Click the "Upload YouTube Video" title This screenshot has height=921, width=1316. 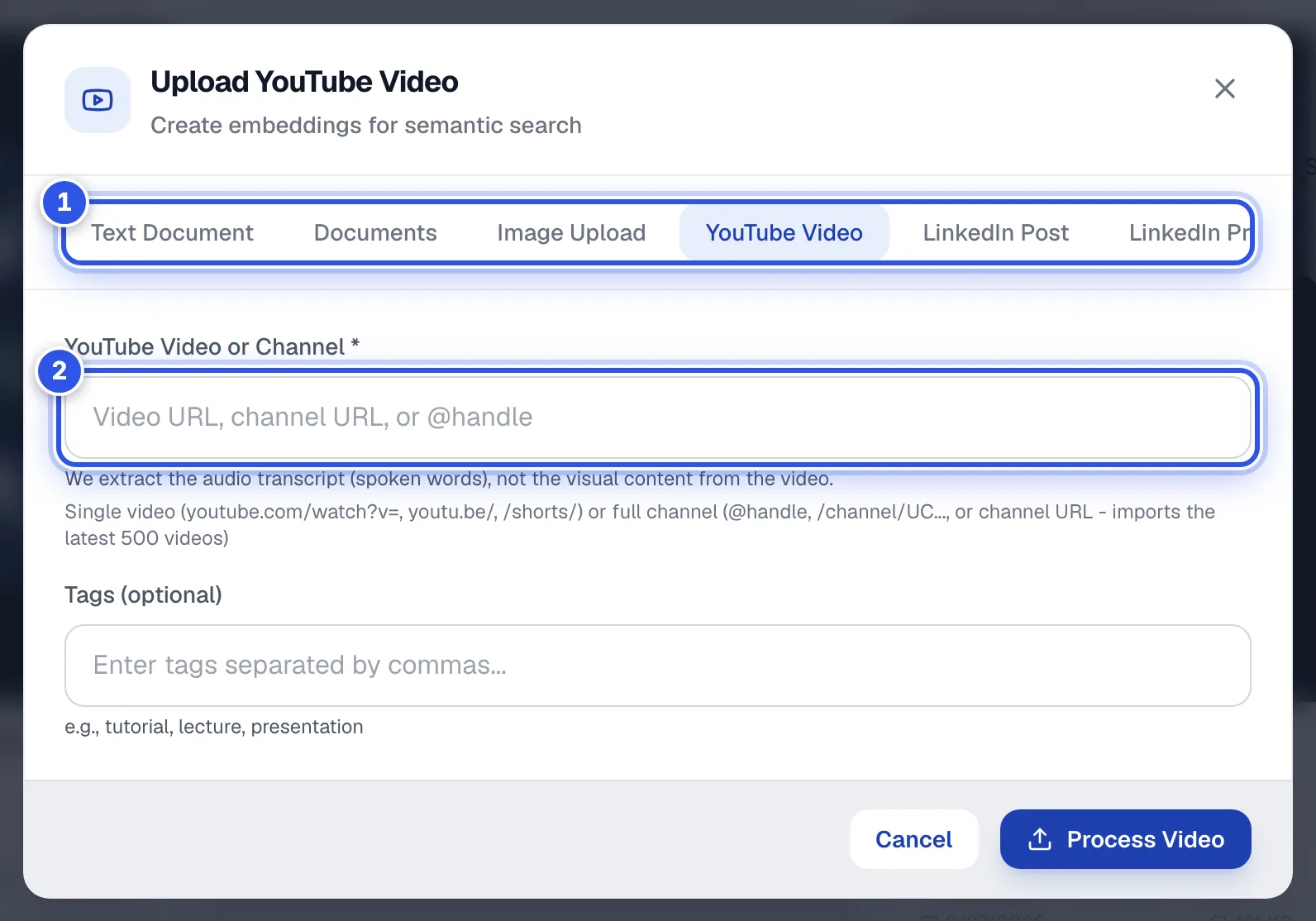(x=304, y=82)
